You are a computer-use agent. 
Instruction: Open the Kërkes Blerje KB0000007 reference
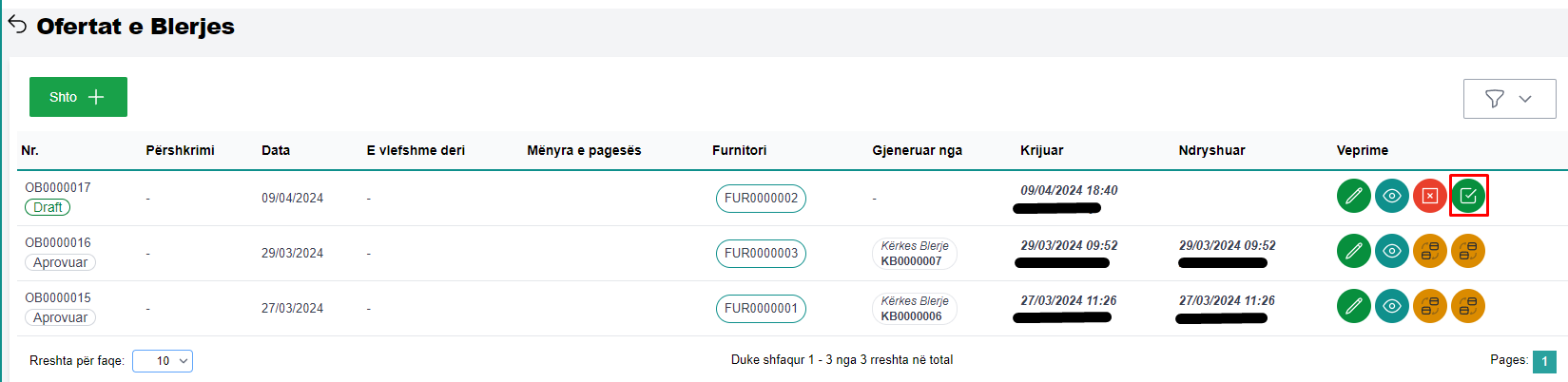click(913, 254)
